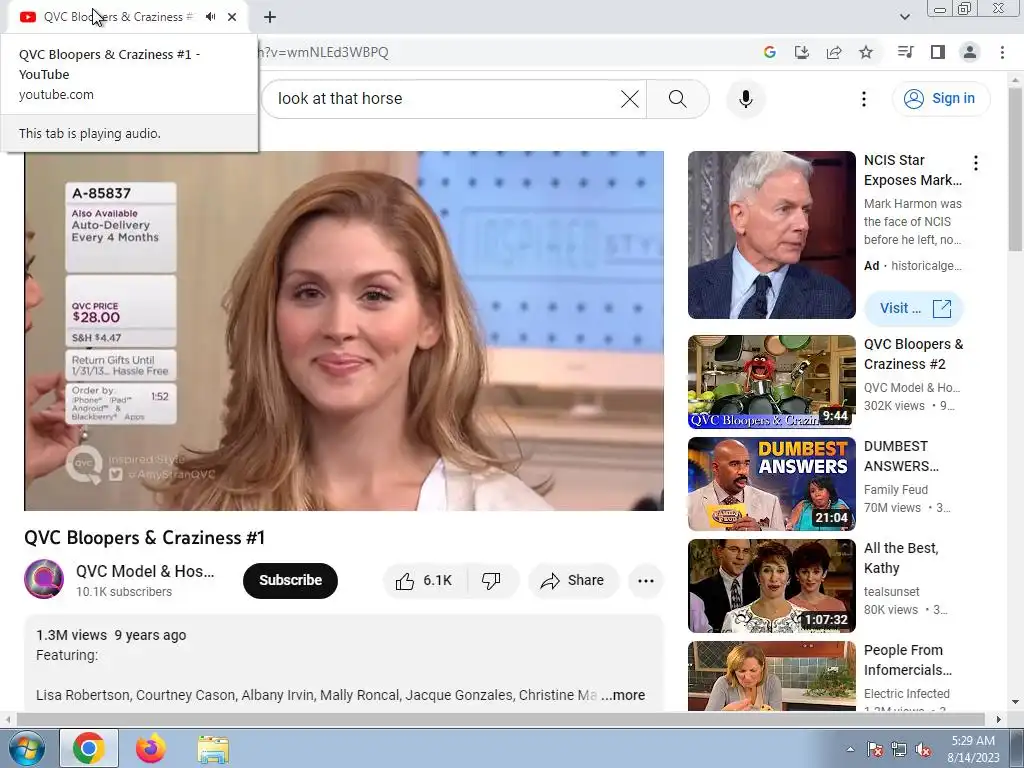
Task: Click the horizontal page scrollbar
Action: [500, 719]
